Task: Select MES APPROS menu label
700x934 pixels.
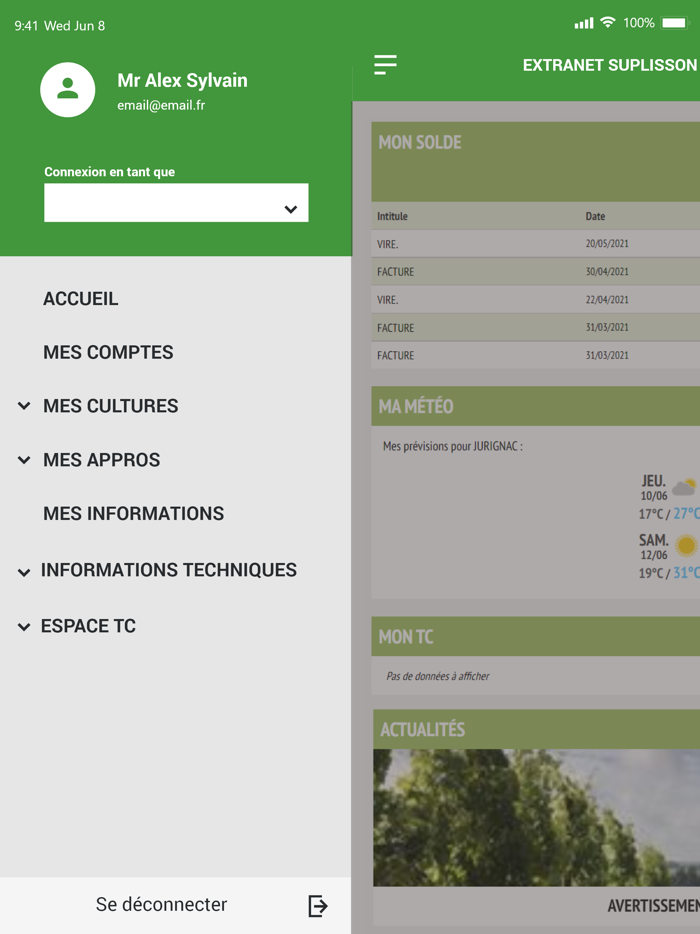Action: (101, 459)
